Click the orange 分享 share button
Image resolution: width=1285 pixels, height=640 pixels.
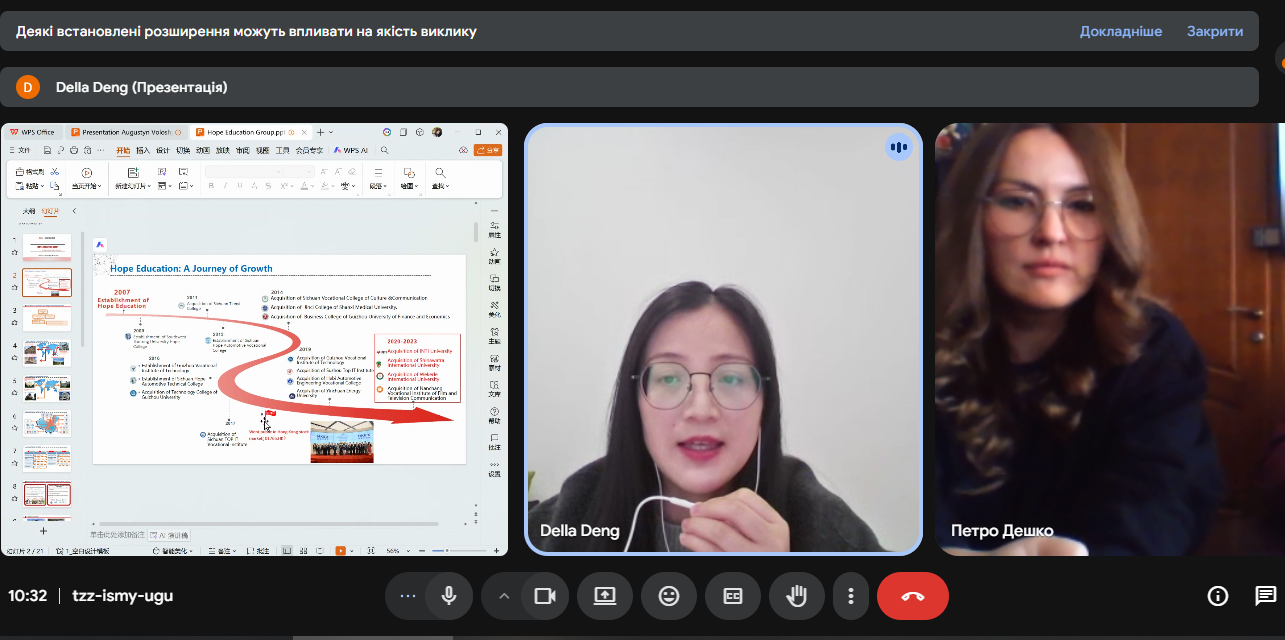click(x=488, y=150)
